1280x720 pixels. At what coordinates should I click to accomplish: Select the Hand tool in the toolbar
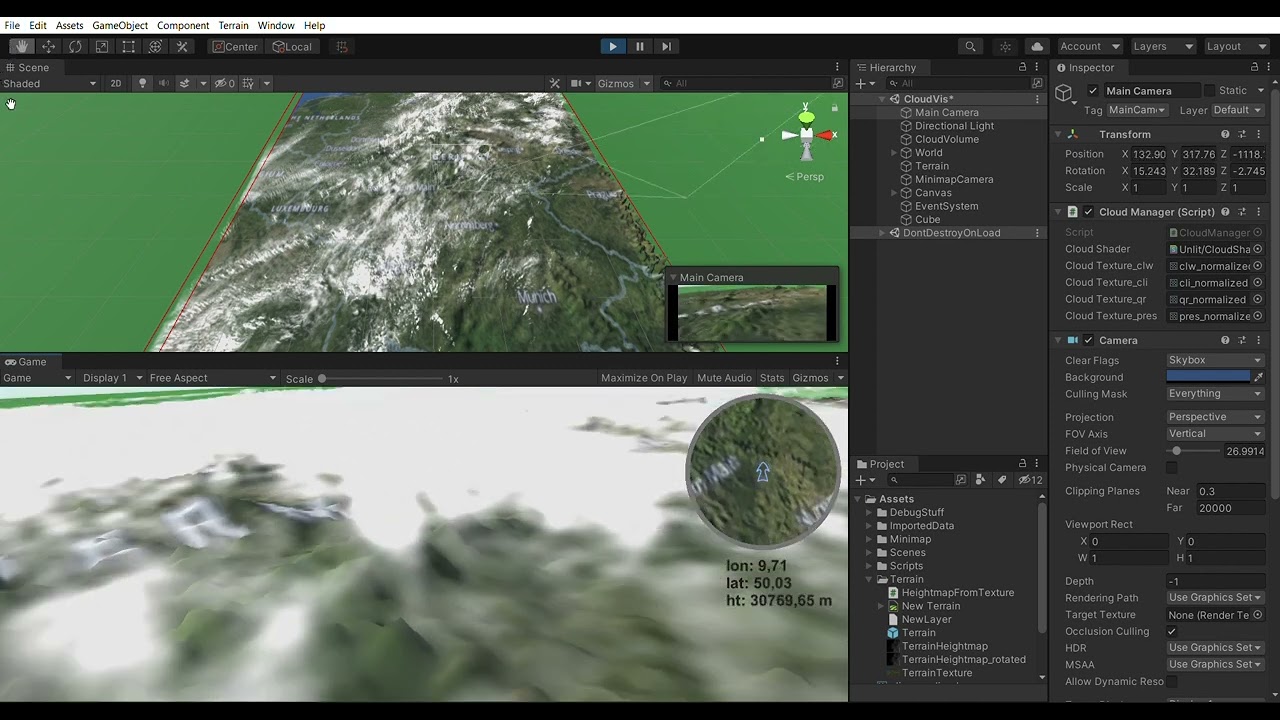pyautogui.click(x=21, y=46)
